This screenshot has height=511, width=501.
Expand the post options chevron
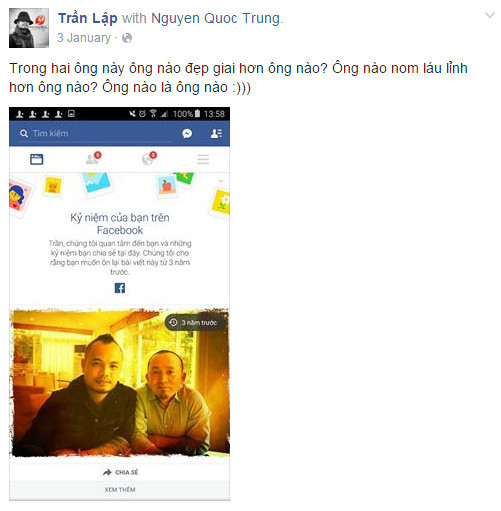(489, 15)
